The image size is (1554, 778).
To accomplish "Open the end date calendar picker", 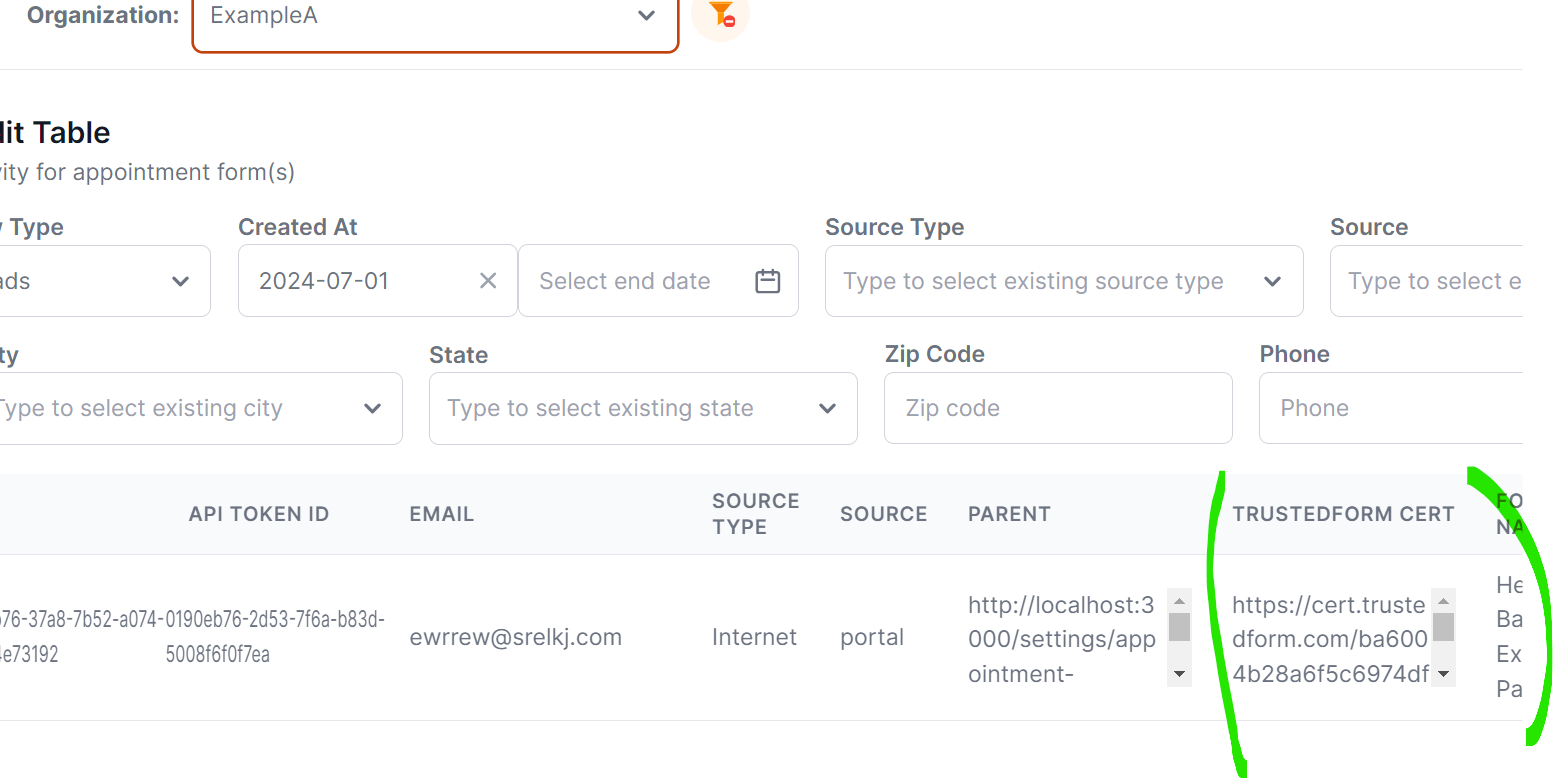I will point(767,281).
